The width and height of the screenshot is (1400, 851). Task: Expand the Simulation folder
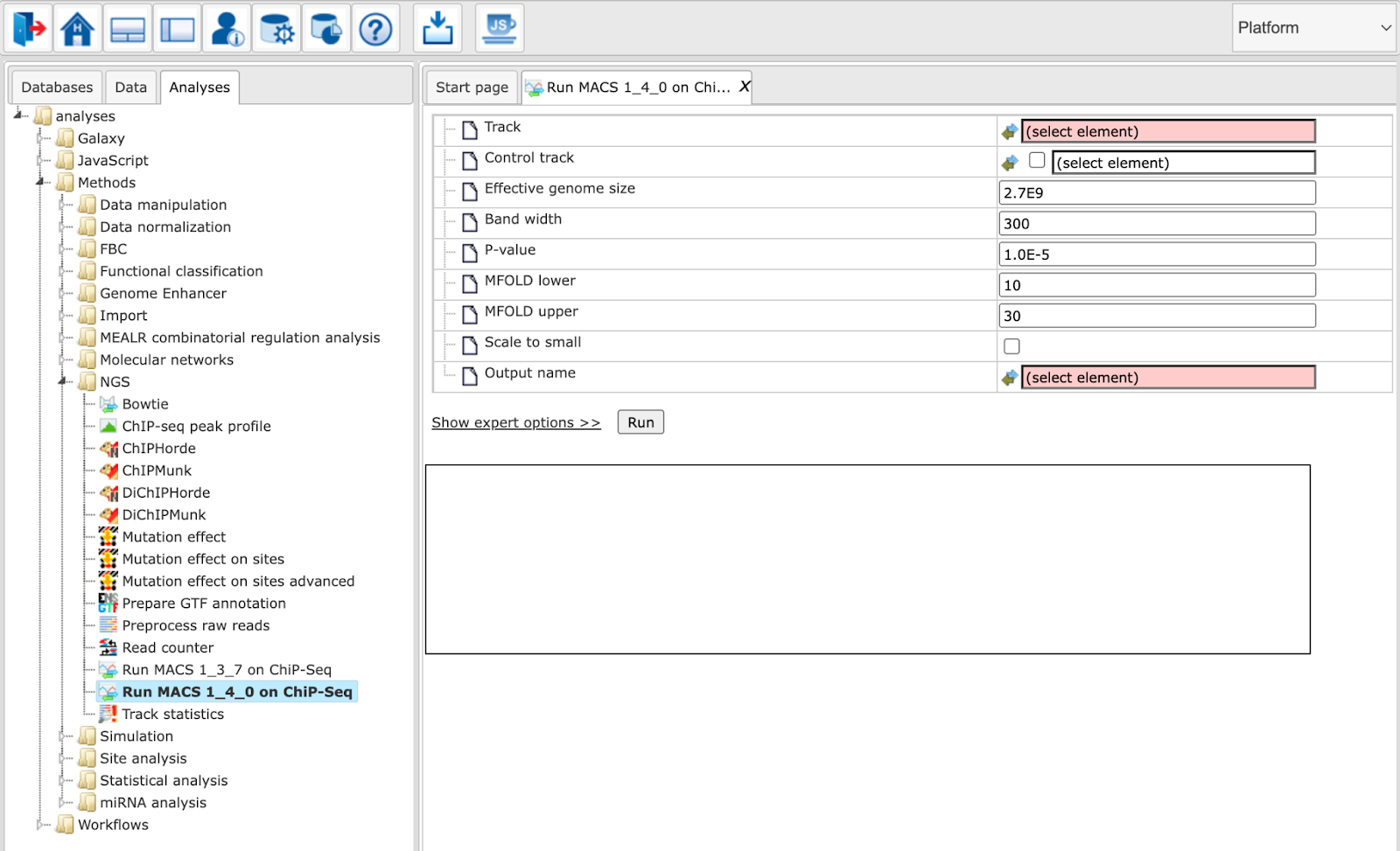63,736
